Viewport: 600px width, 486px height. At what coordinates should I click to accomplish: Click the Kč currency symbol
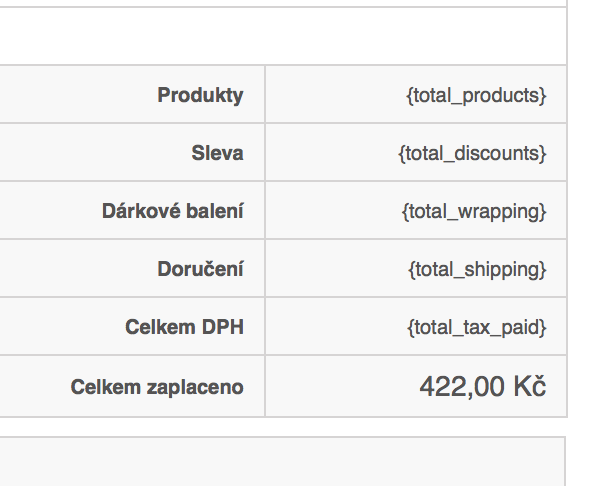tap(530, 387)
